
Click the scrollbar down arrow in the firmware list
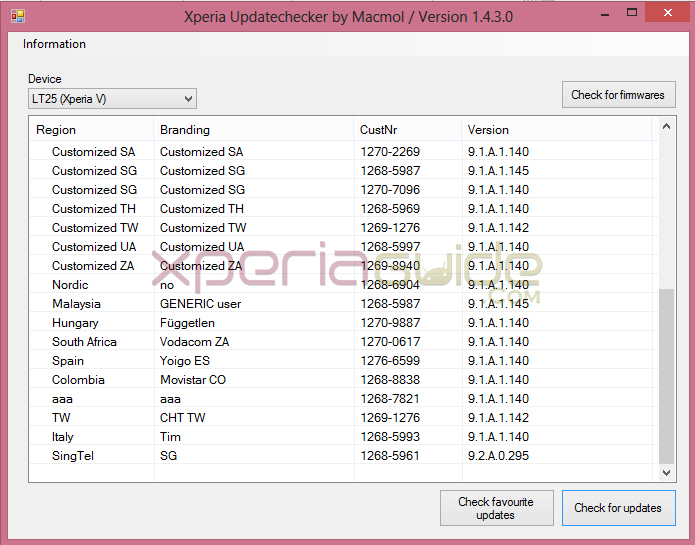coord(666,472)
